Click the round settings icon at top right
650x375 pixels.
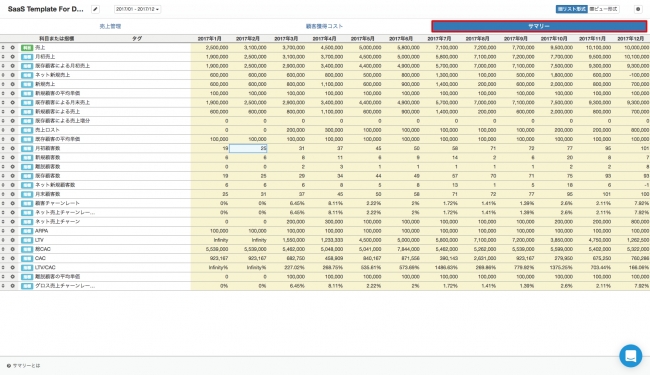pos(638,9)
